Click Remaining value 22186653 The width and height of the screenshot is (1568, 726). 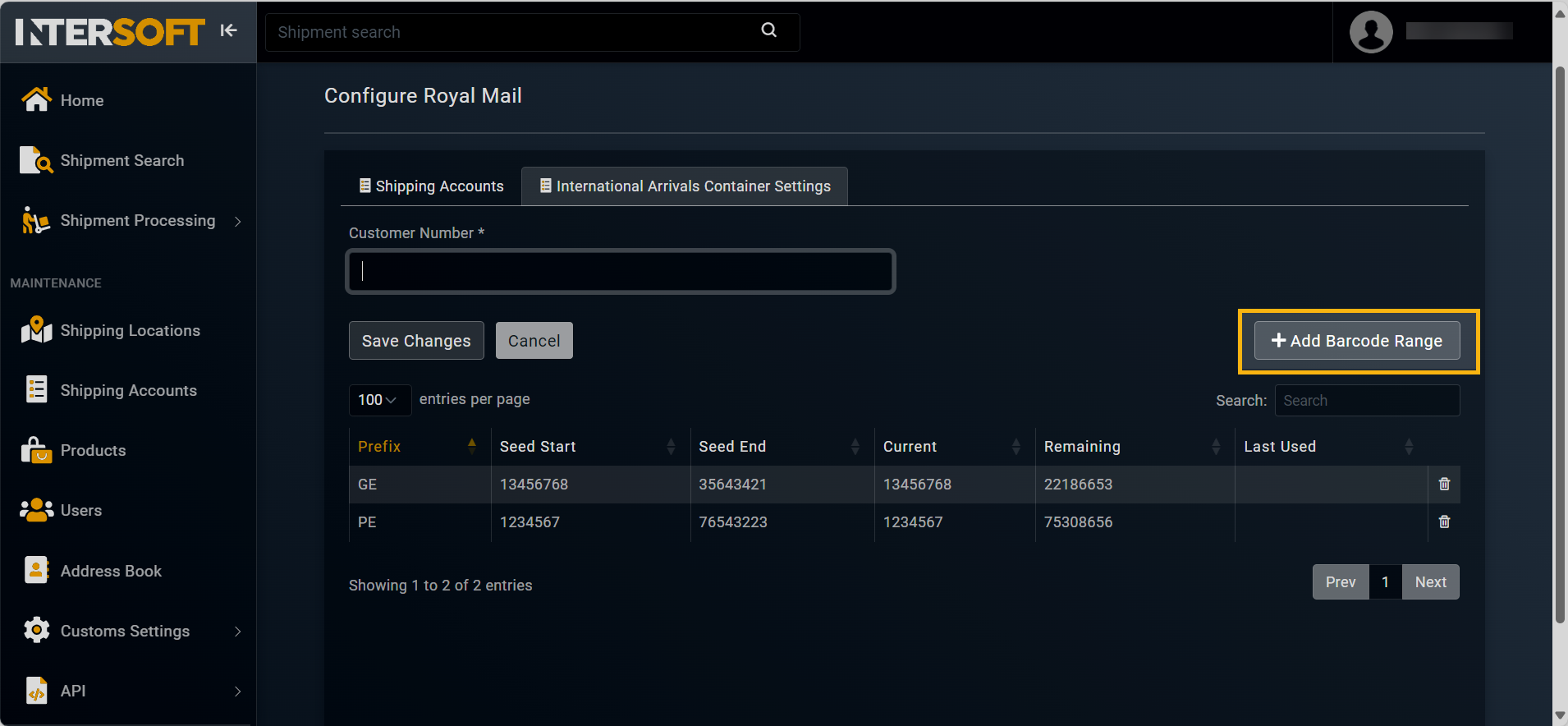(x=1078, y=485)
